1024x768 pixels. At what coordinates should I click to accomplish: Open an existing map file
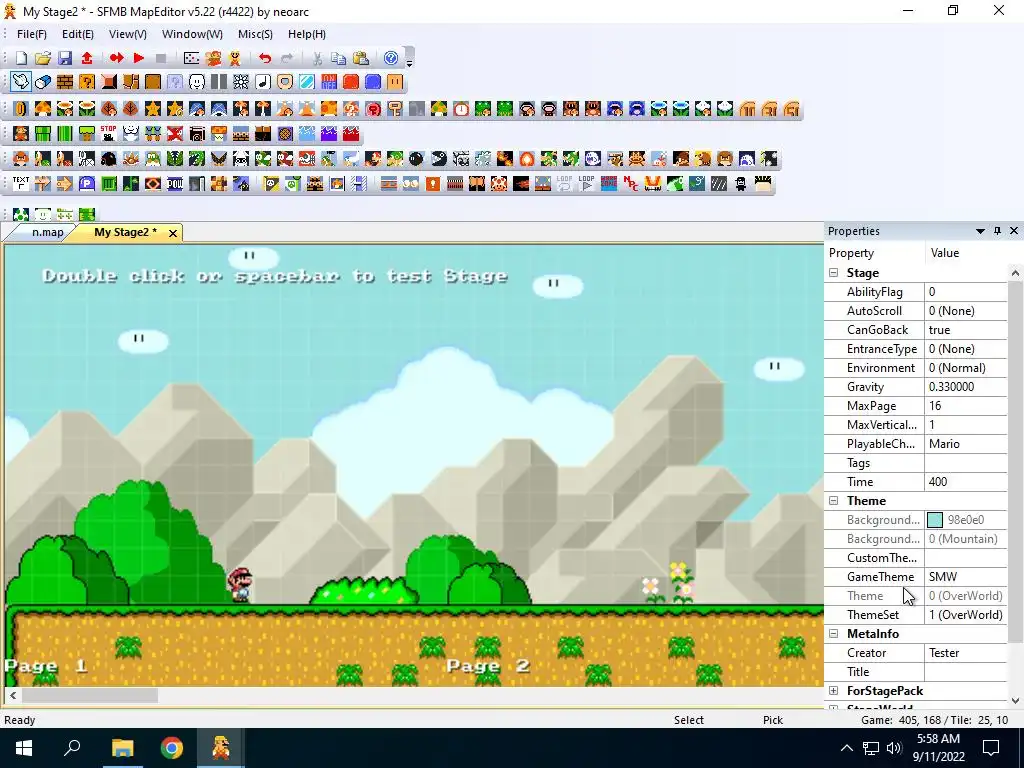click(43, 58)
